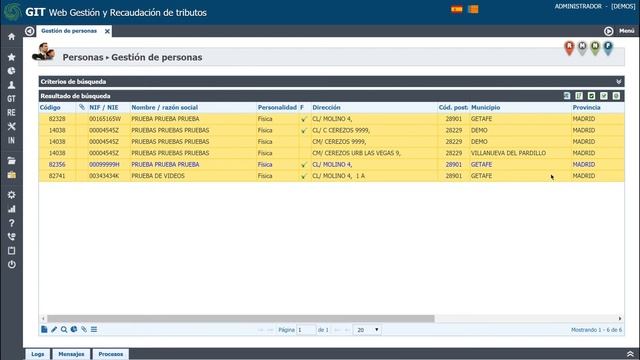Image resolution: width=640 pixels, height=360 pixels.
Task: Select the Spanish flag language
Action: pyautogui.click(x=457, y=9)
